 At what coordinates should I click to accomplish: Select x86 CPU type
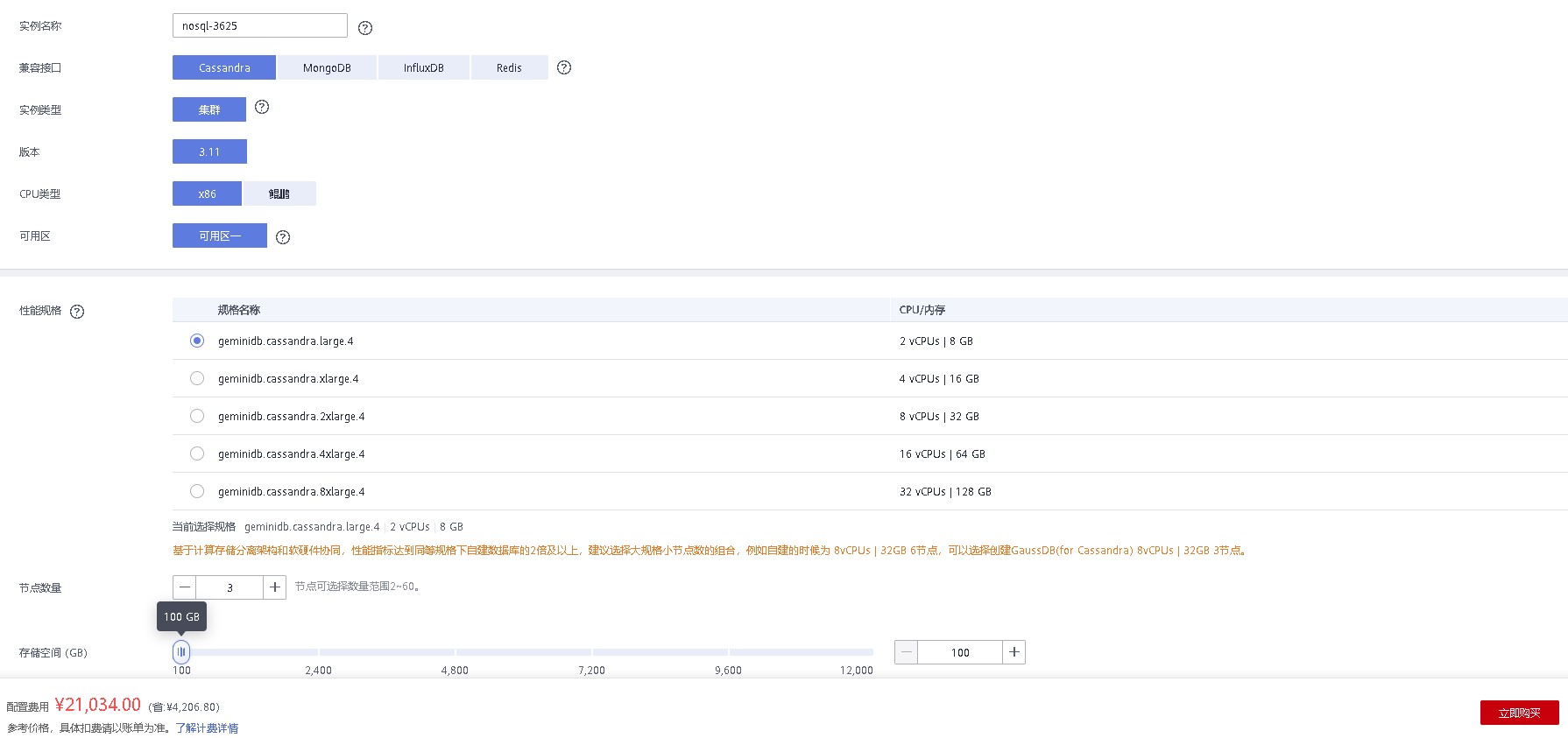coord(208,193)
